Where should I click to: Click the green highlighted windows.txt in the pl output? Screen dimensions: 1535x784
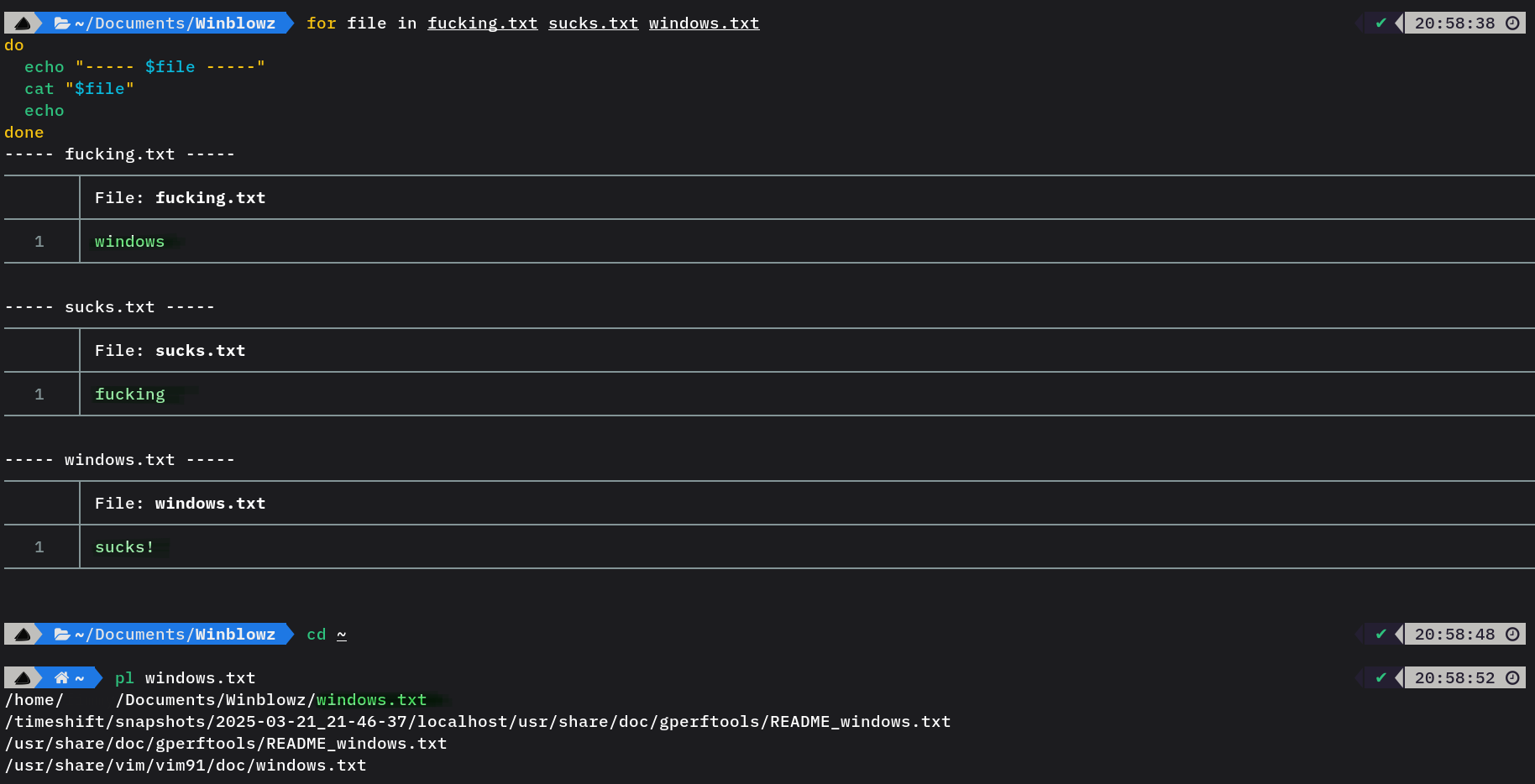(371, 700)
